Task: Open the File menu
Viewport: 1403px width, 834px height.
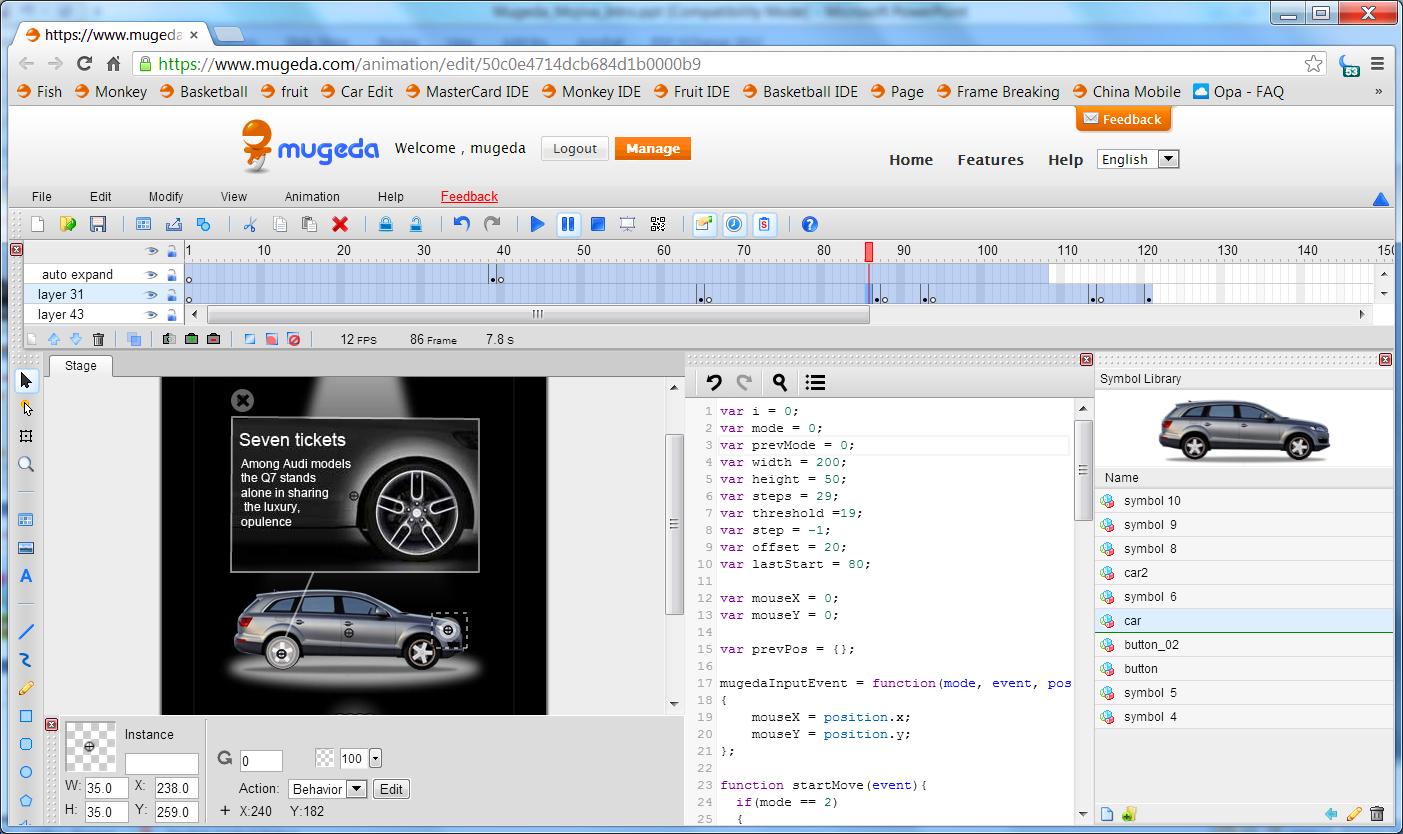Action: (x=41, y=196)
